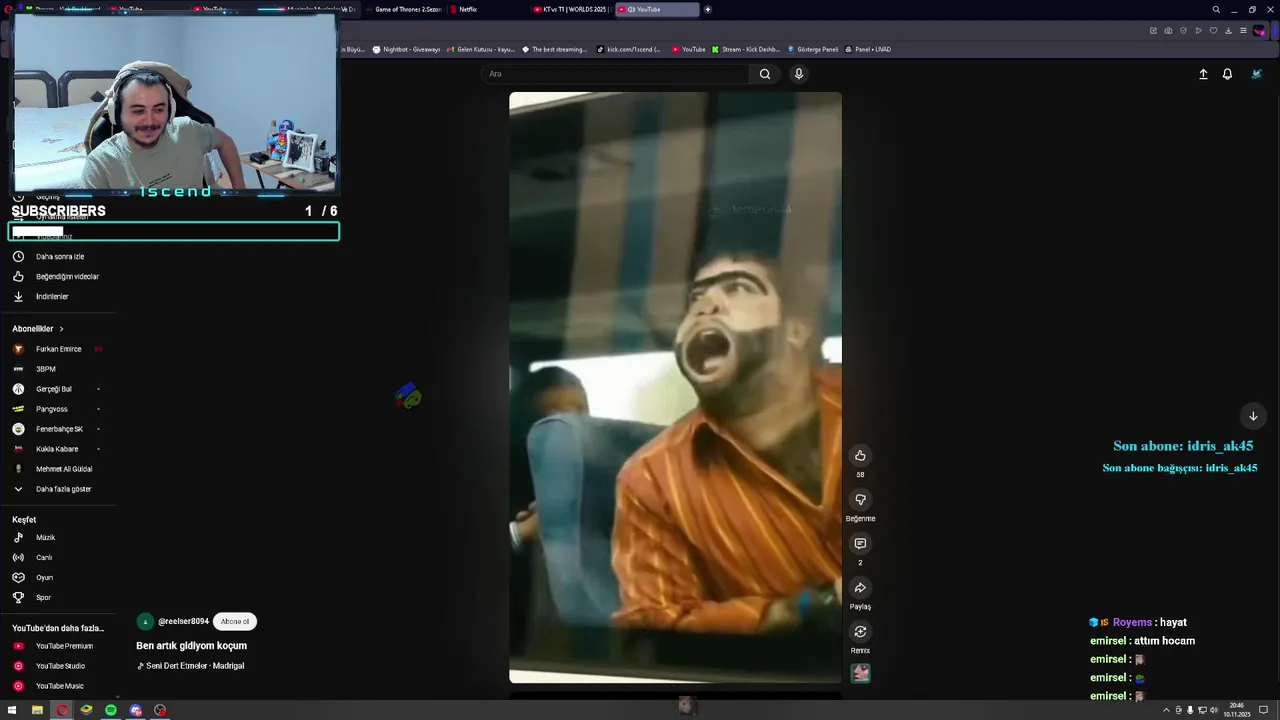The width and height of the screenshot is (1280, 720).
Task: Open Windows notification center icon
Action: (1264, 710)
